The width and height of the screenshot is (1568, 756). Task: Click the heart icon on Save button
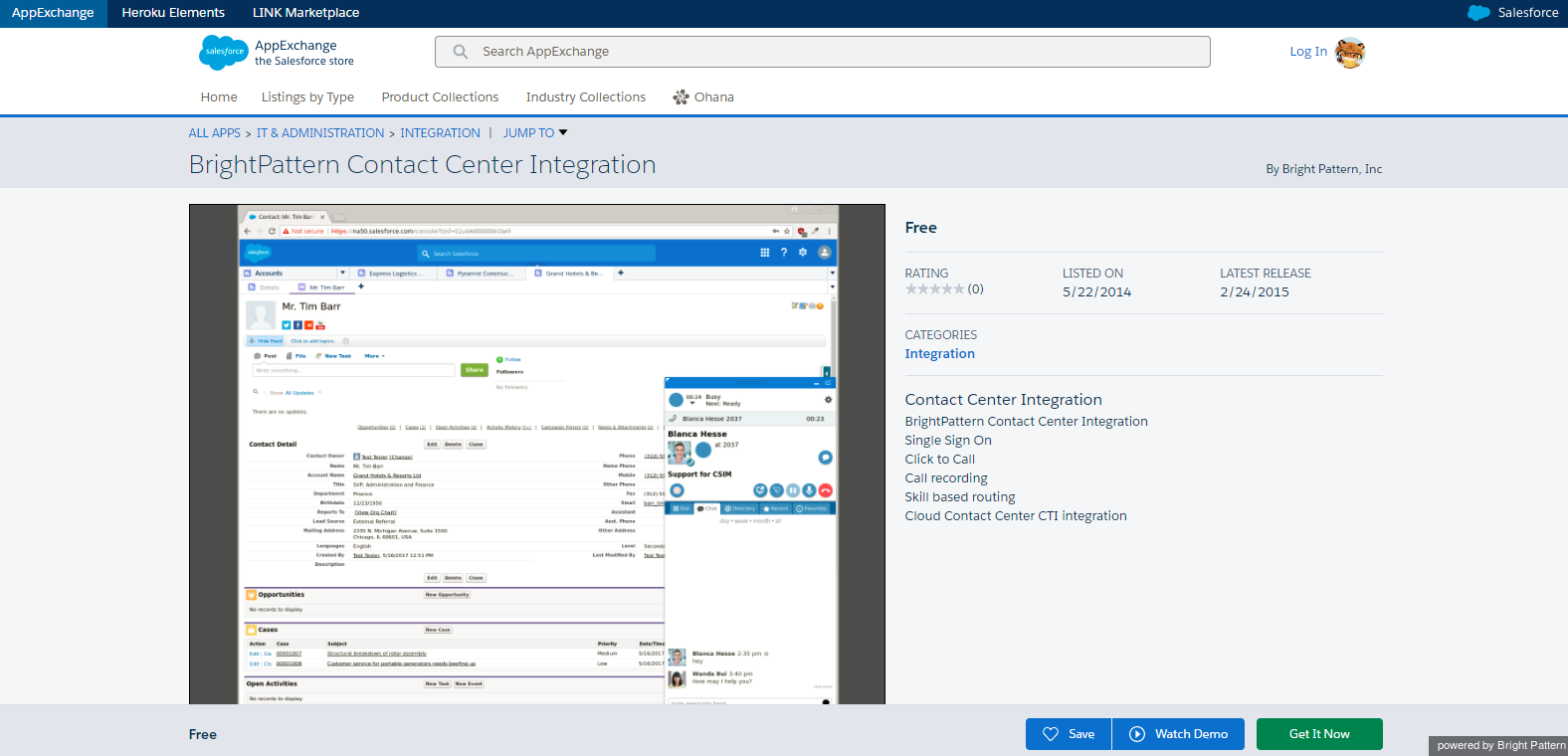click(1051, 734)
